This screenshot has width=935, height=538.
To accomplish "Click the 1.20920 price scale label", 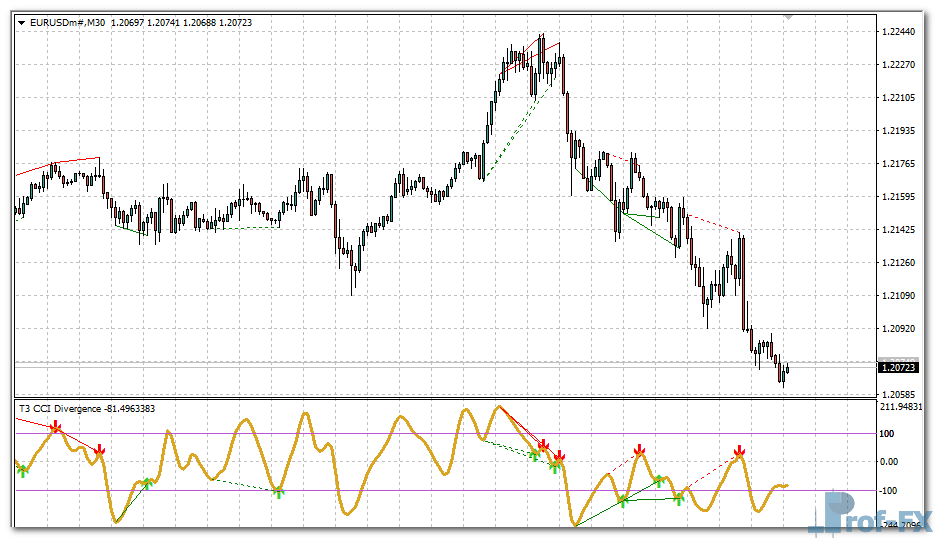I will [902, 328].
